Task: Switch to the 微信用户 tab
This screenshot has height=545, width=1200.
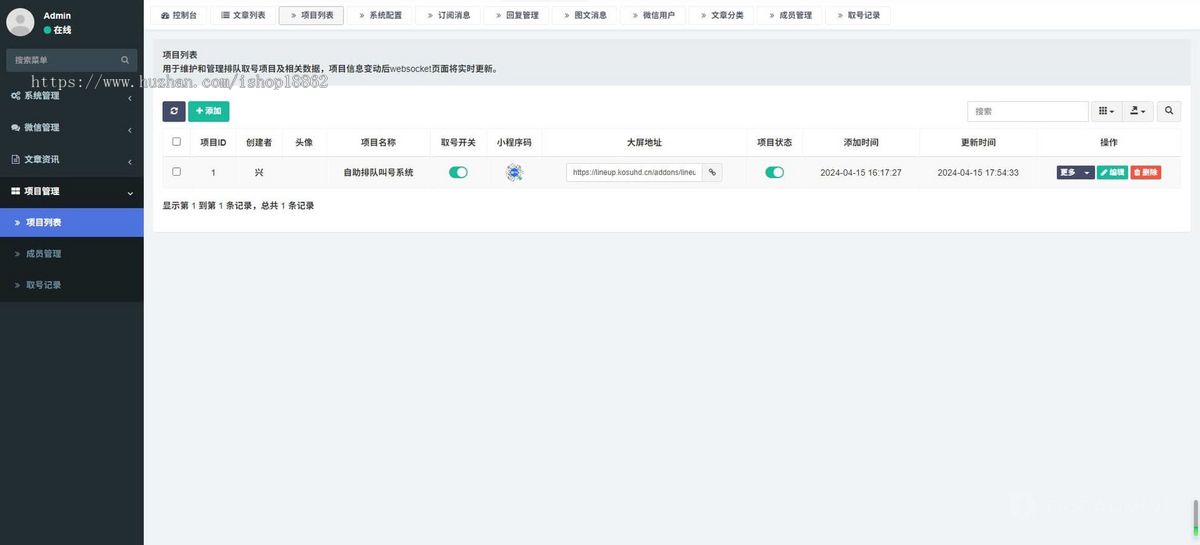Action: [x=652, y=15]
